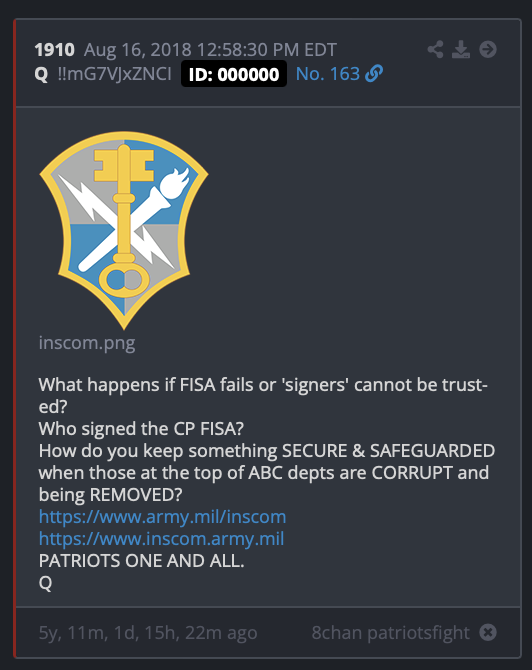Click the 'PATRIOTS ONE AND ALL.' line
Image resolution: width=532 pixels, height=670 pixels.
pos(141,561)
